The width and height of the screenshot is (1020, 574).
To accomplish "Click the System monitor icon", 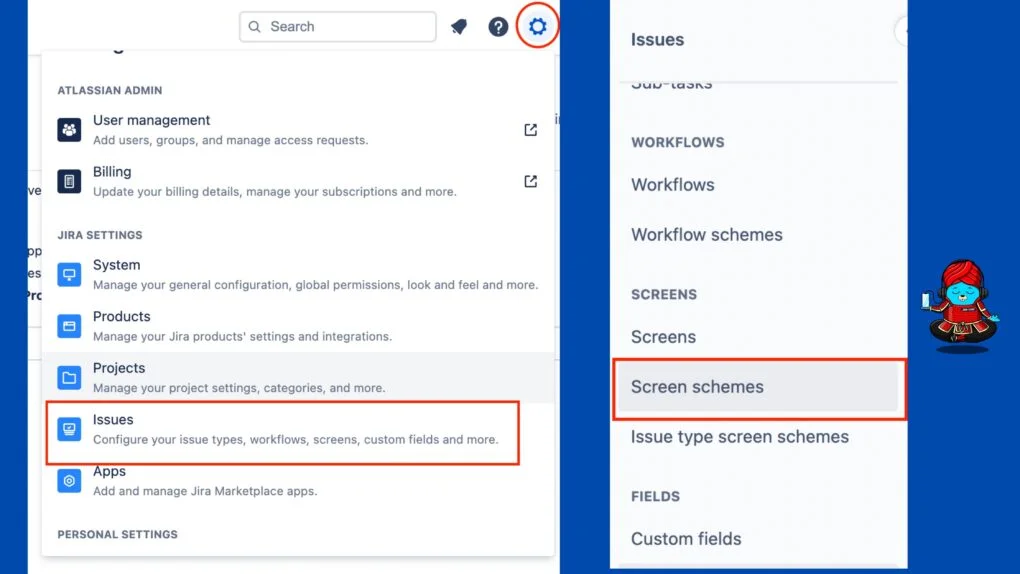I will coord(69,274).
